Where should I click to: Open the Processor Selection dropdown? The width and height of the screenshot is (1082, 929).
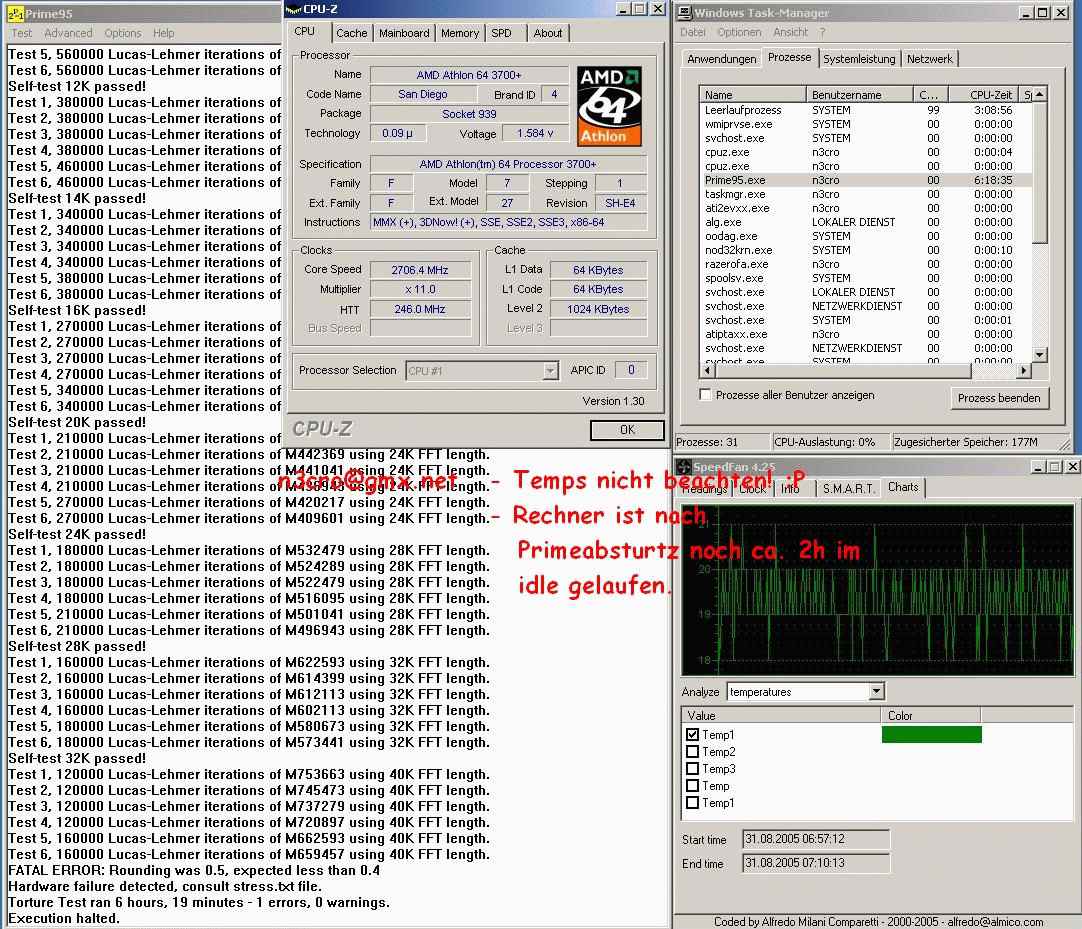(x=549, y=371)
